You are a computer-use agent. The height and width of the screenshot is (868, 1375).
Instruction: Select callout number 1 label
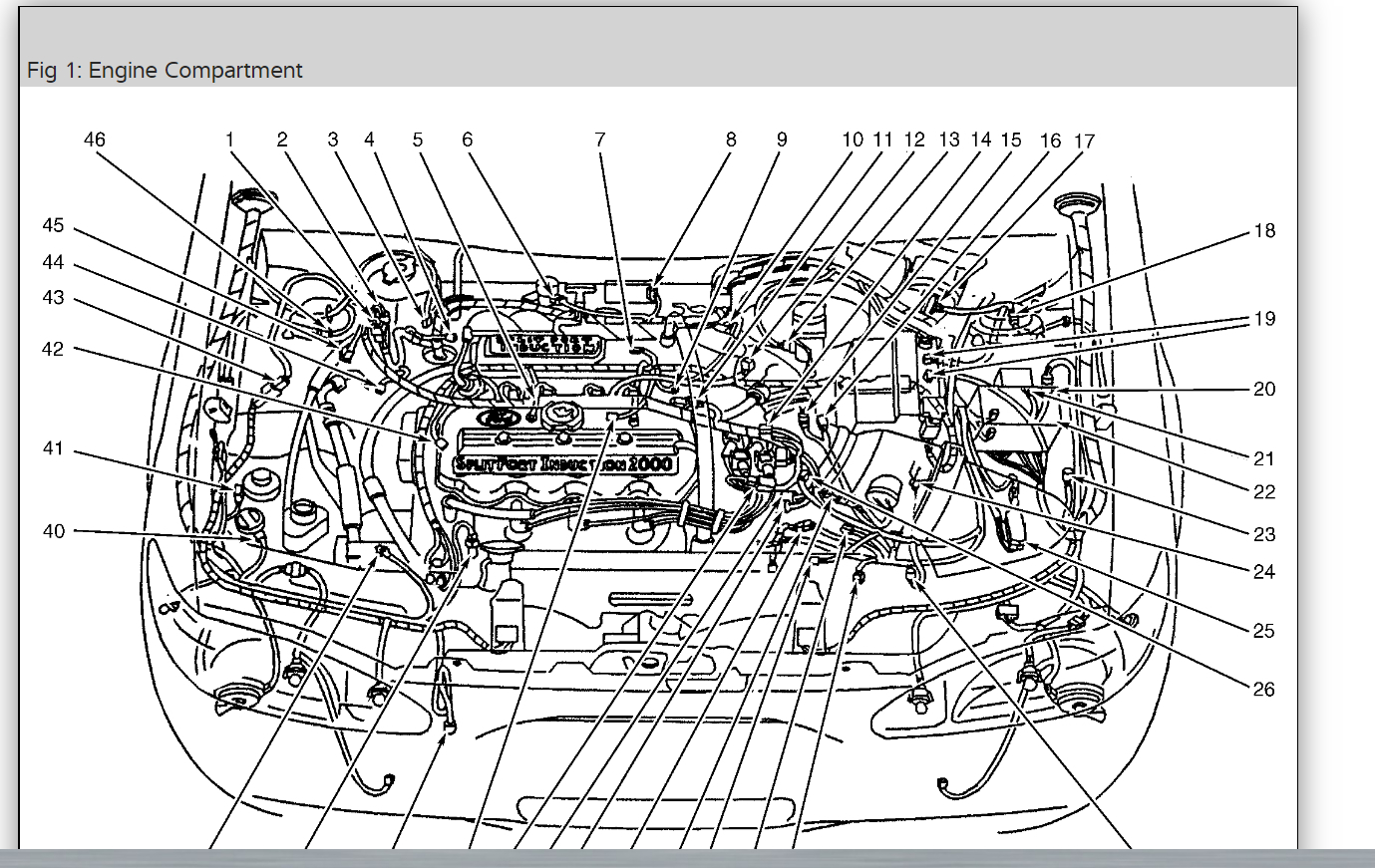(229, 140)
